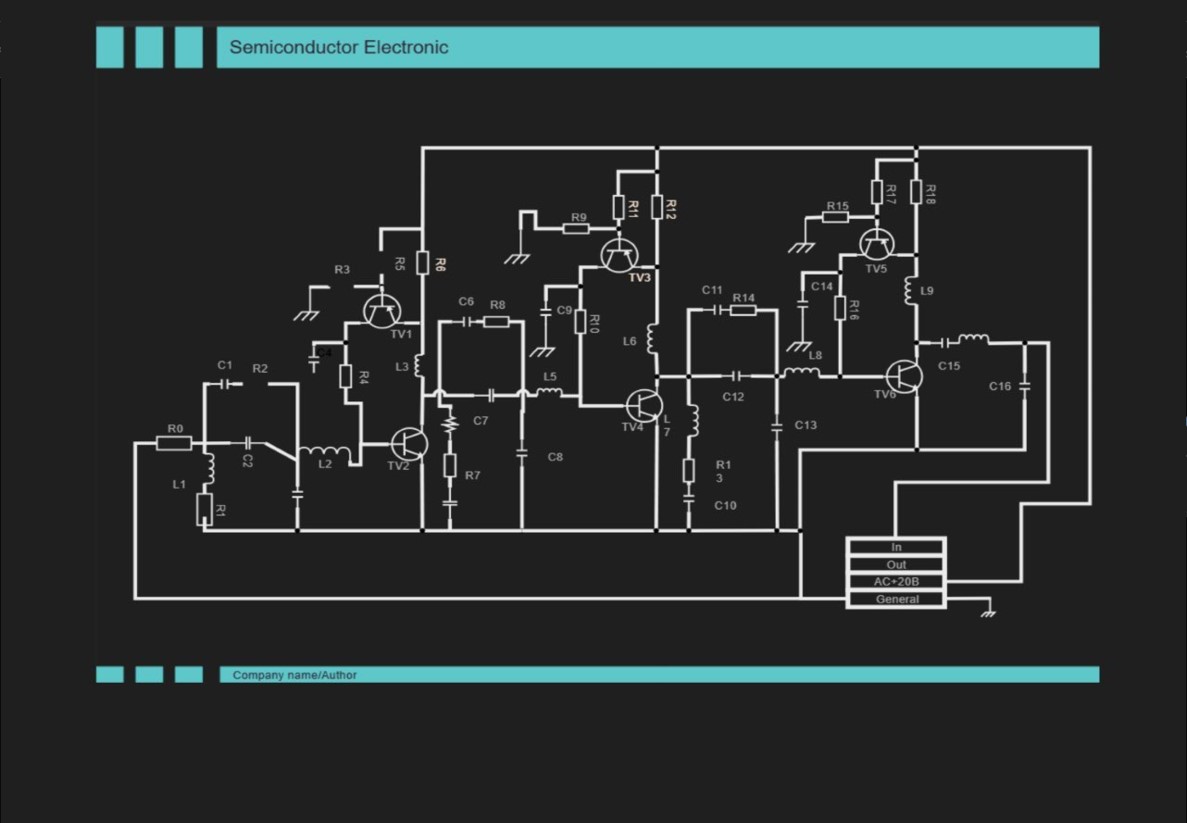
Task: Expand the In connector row
Action: [895, 547]
